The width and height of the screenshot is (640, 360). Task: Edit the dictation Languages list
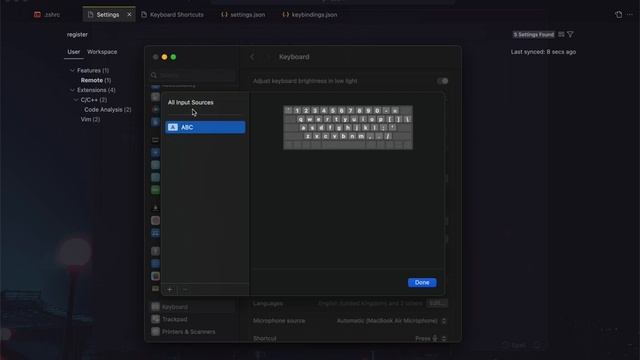(437, 303)
